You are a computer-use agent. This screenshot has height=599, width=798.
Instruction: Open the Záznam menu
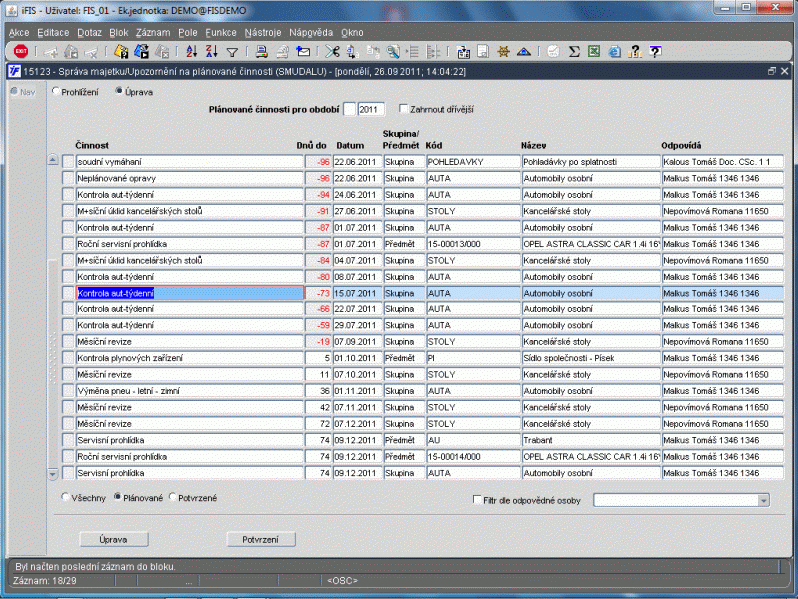click(x=153, y=33)
